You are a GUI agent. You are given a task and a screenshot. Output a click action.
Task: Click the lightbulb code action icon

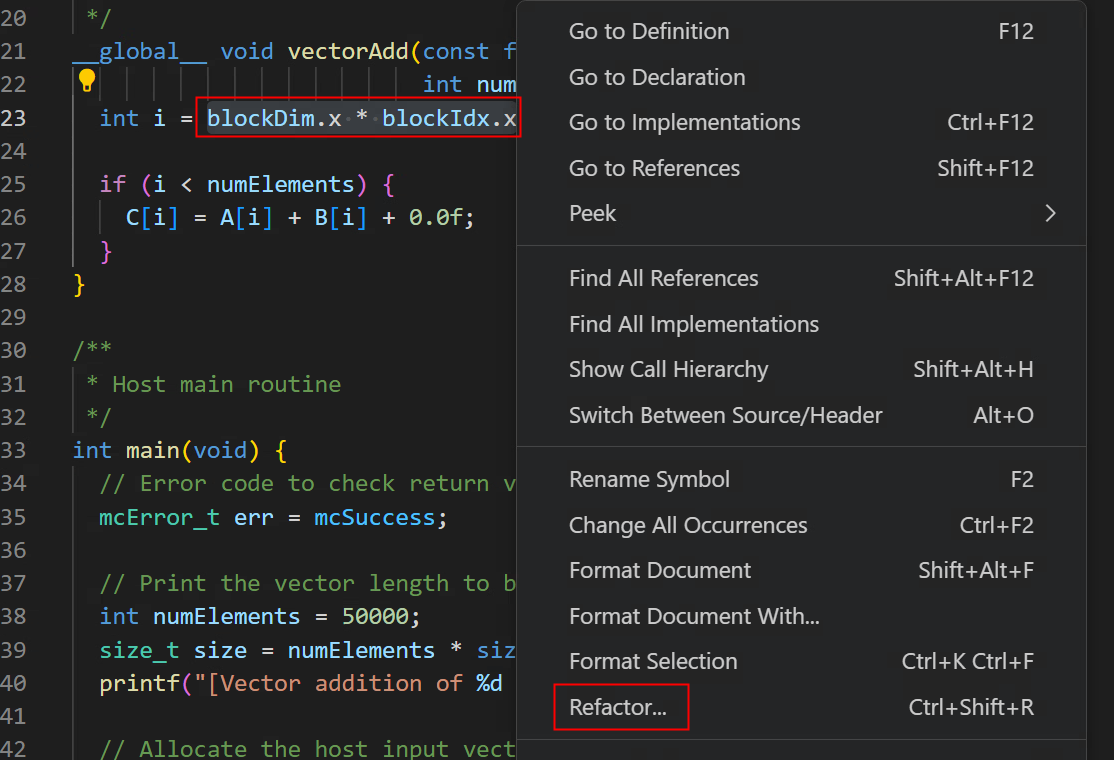[x=87, y=80]
